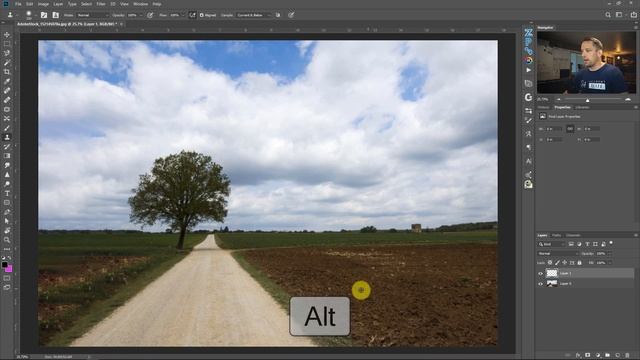The width and height of the screenshot is (640, 360).
Task: Select the Magic Wand tool
Action: coord(7,62)
